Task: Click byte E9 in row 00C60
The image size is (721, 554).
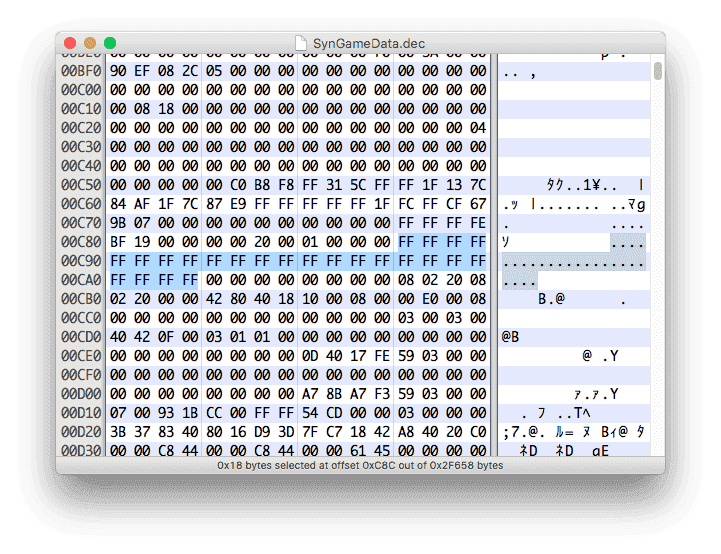Action: click(x=238, y=204)
